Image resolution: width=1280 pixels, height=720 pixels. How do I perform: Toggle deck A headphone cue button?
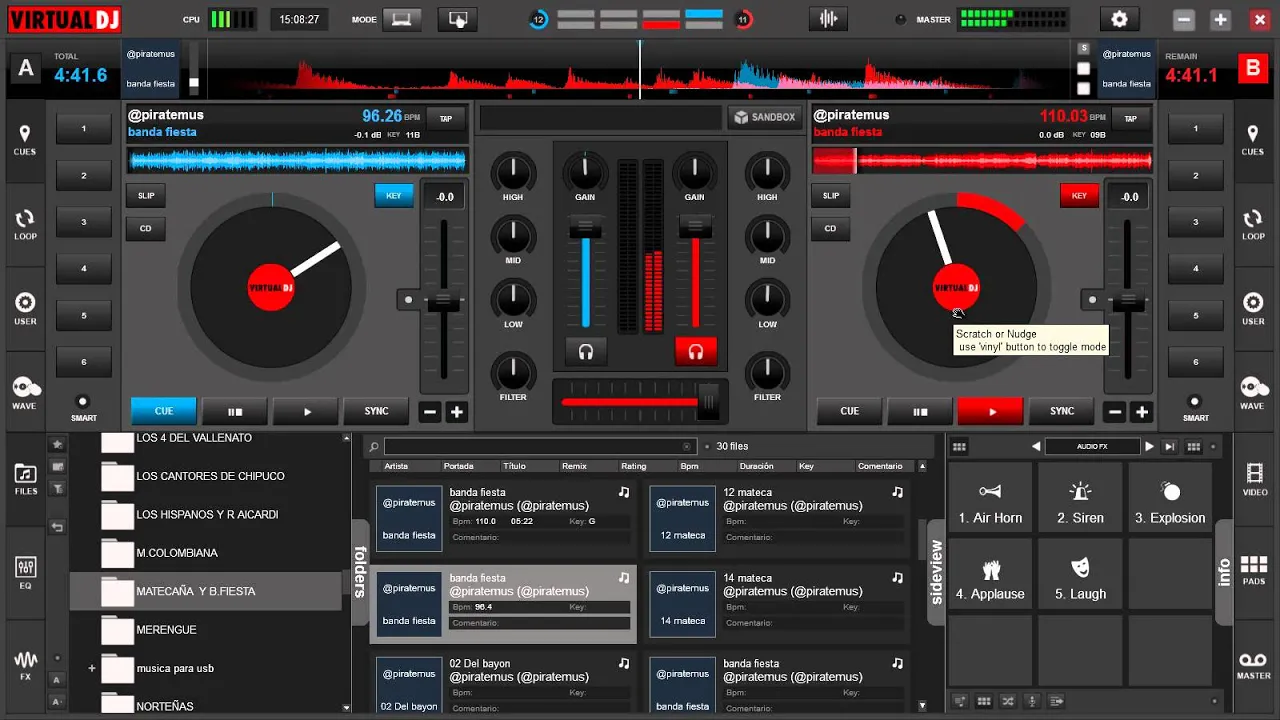(586, 351)
